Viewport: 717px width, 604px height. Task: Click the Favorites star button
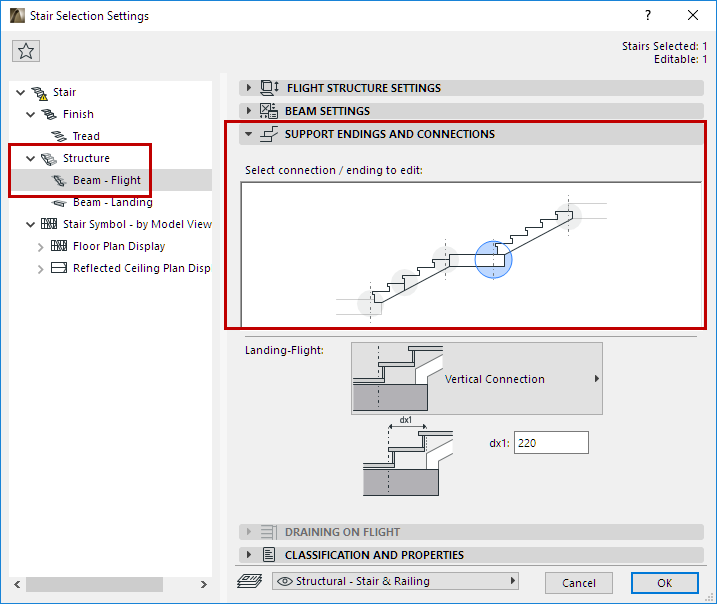(x=26, y=51)
